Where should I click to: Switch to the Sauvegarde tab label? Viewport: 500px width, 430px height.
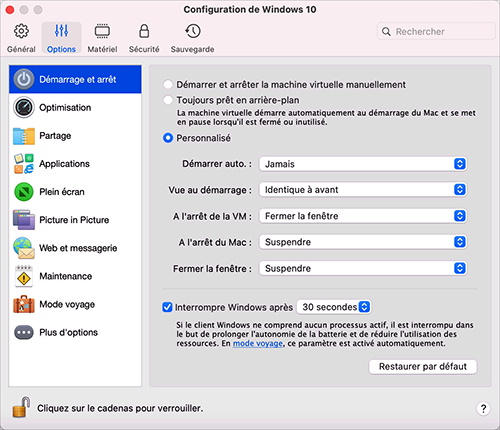192,49
